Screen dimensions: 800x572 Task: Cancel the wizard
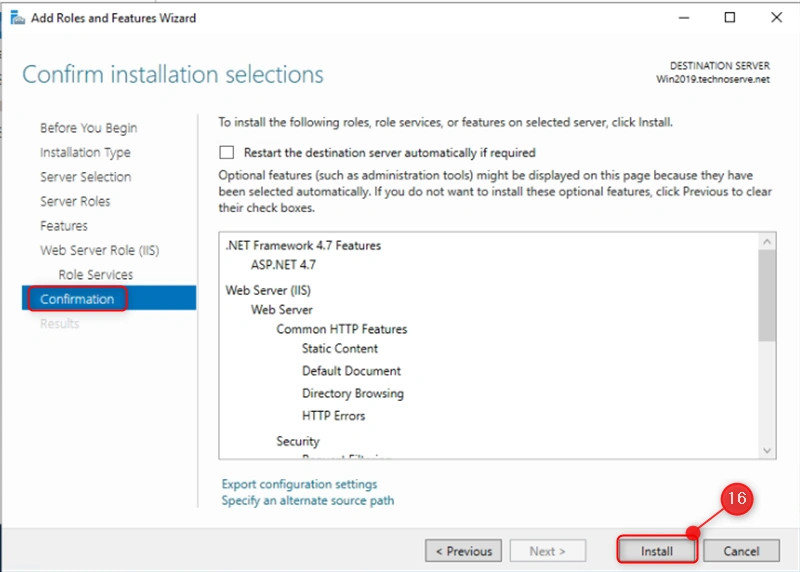741,551
